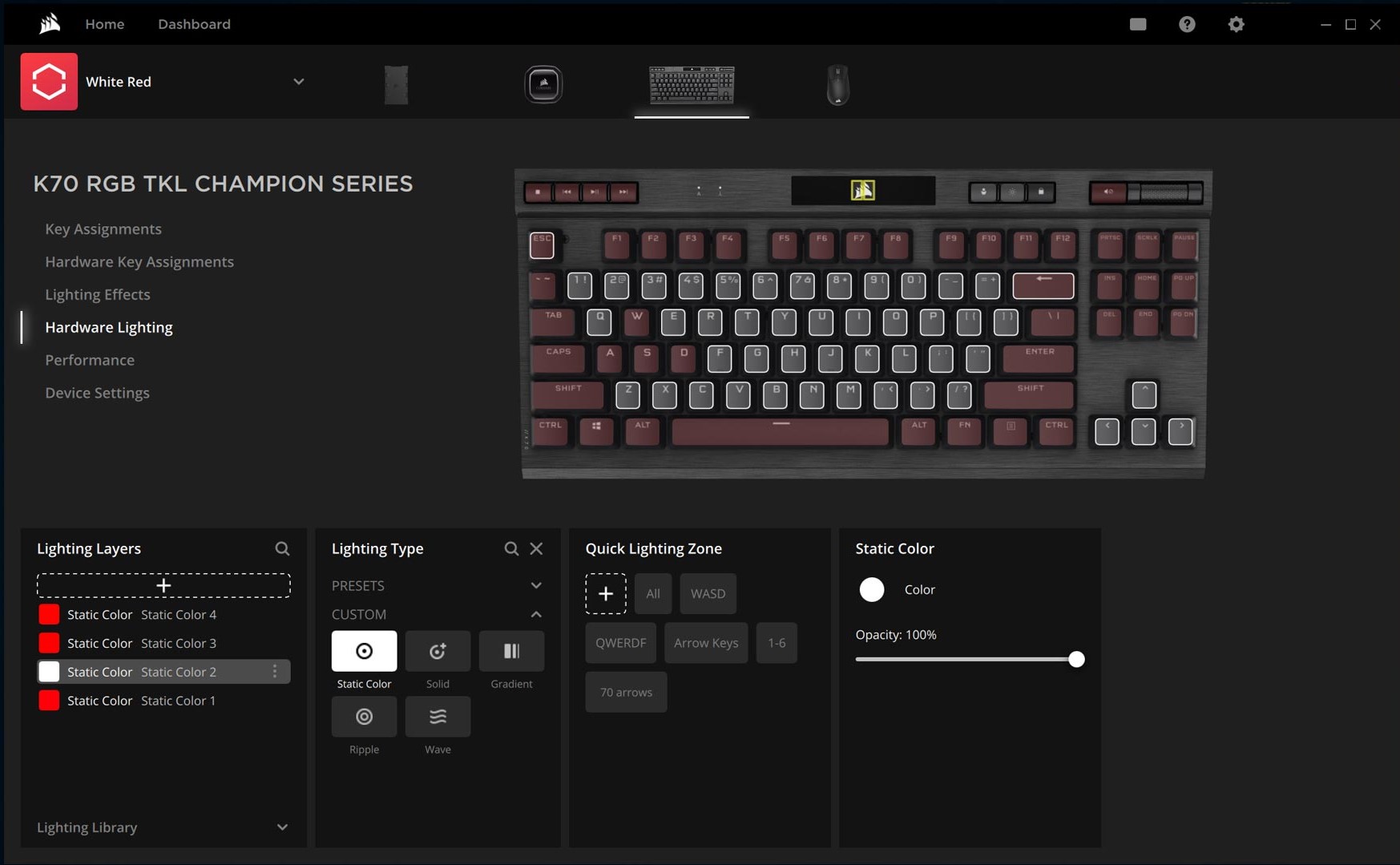Screen dimensions: 1400x865
Task: Choose the Ripple lighting effect
Action: 364,717
